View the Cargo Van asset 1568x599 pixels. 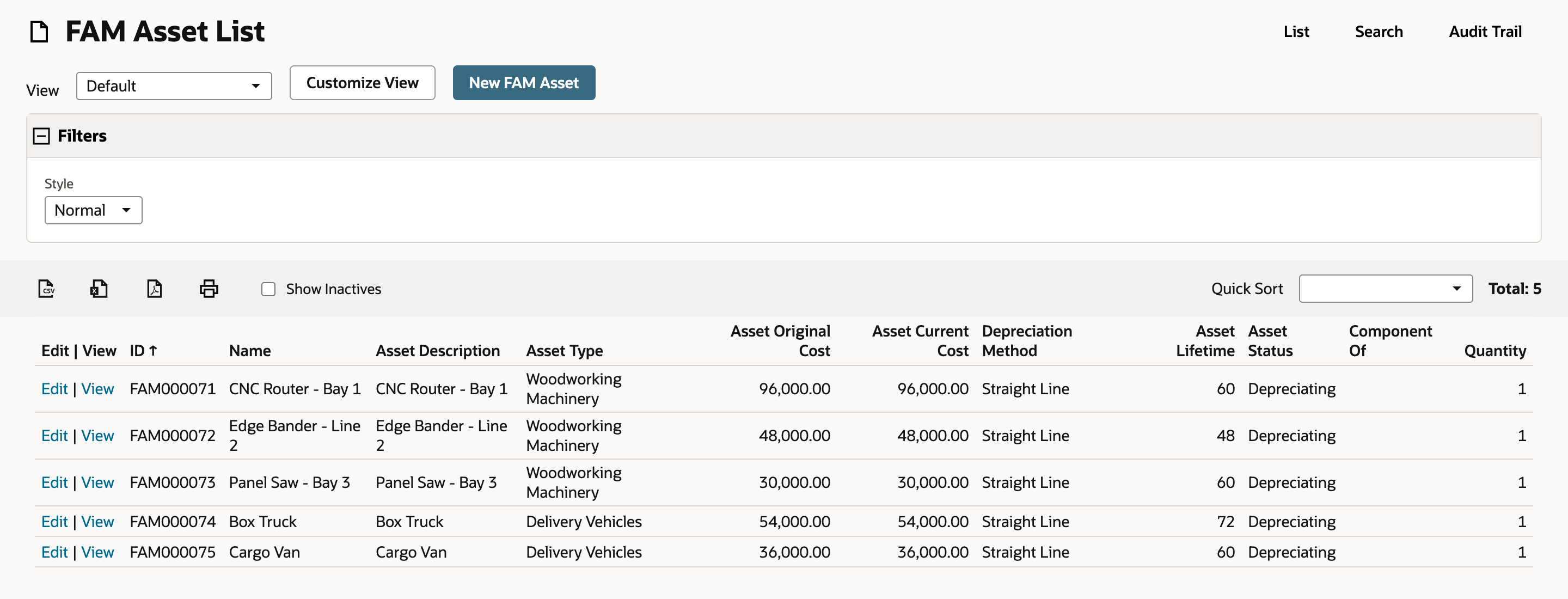[97, 552]
